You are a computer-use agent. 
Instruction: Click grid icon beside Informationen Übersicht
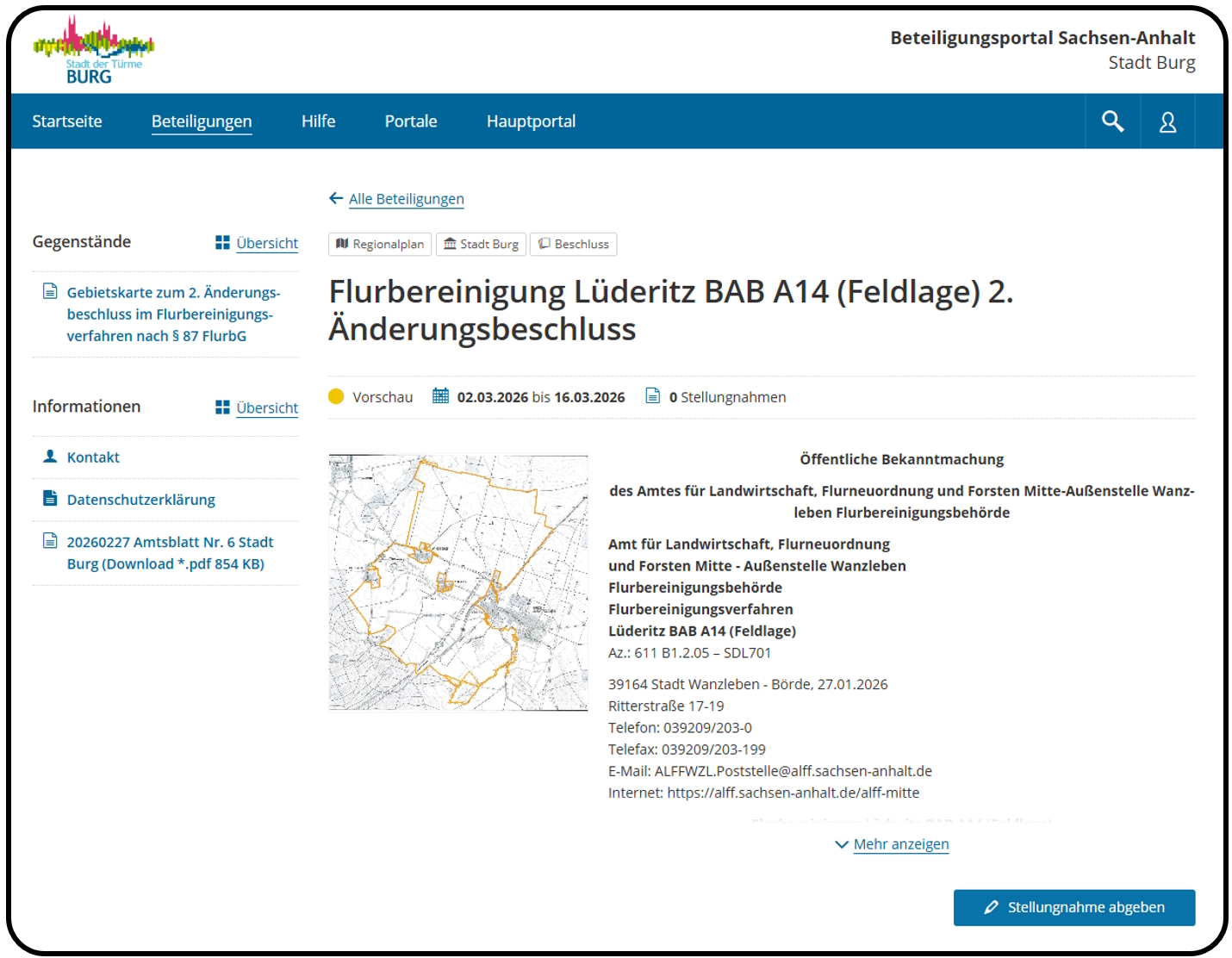pos(222,407)
